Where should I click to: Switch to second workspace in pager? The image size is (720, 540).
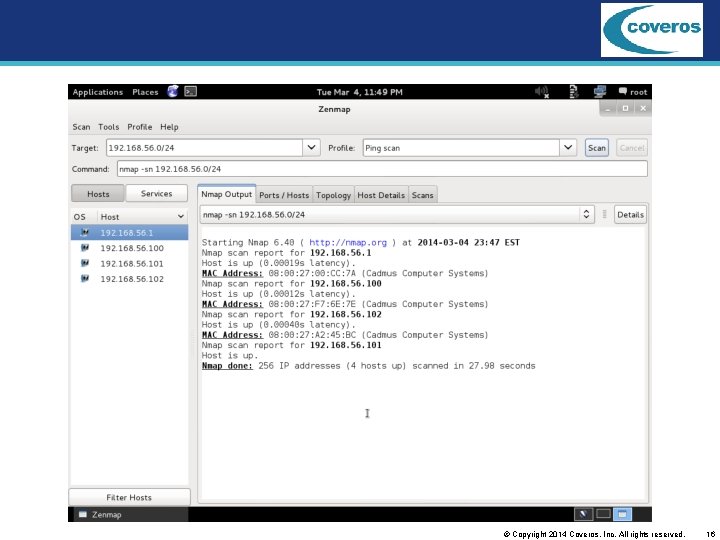tap(603, 514)
